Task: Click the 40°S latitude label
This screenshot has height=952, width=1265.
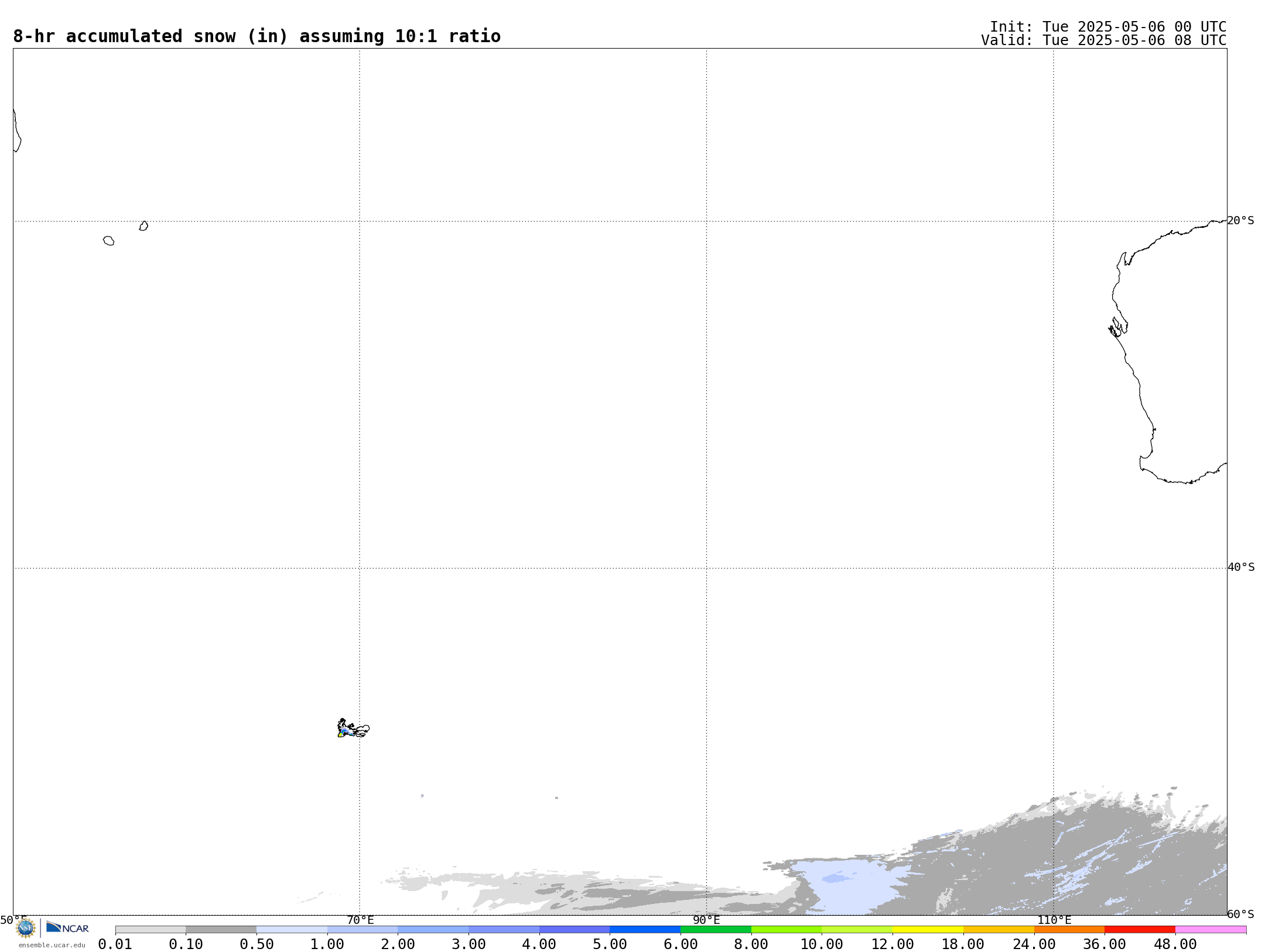Action: click(1241, 567)
